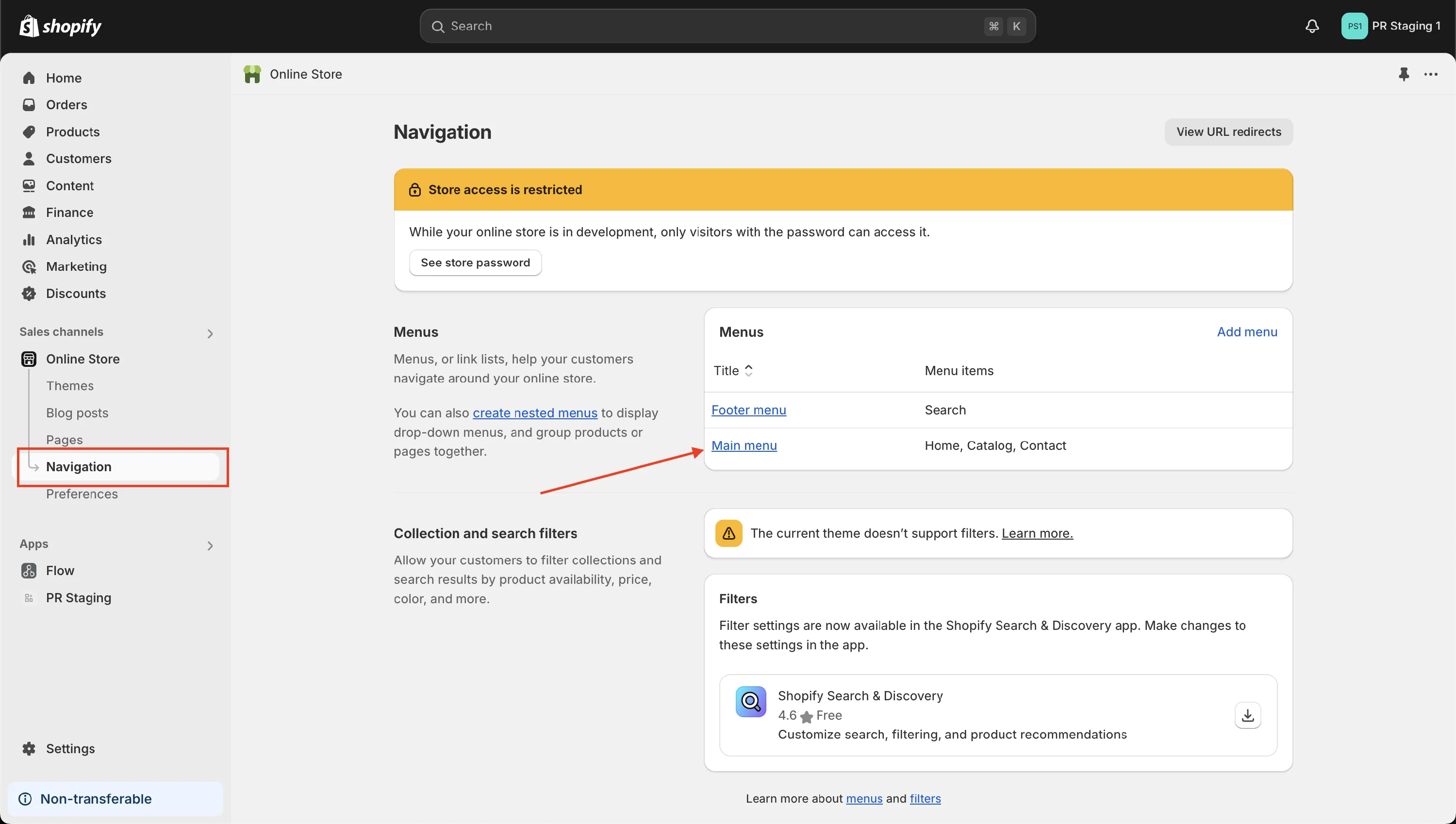Expand the Sales channels chevron
This screenshot has height=824, width=1456.
tap(210, 334)
